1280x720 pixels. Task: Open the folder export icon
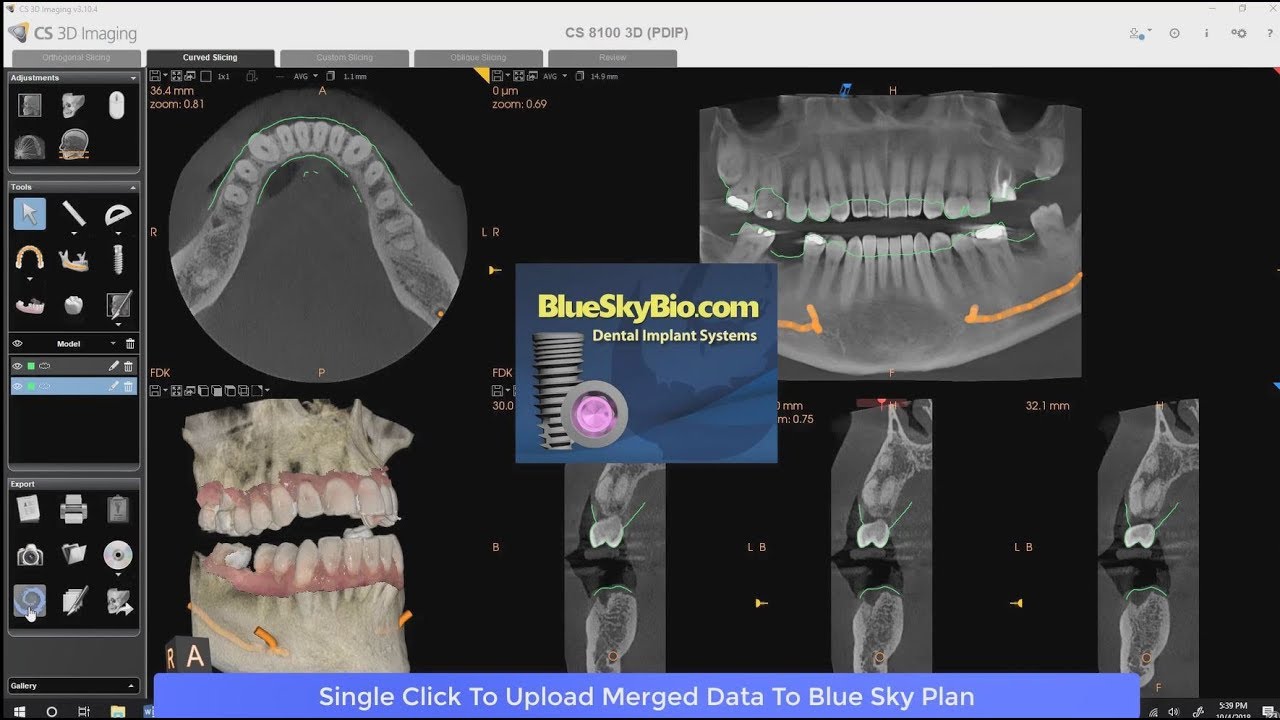click(x=74, y=554)
